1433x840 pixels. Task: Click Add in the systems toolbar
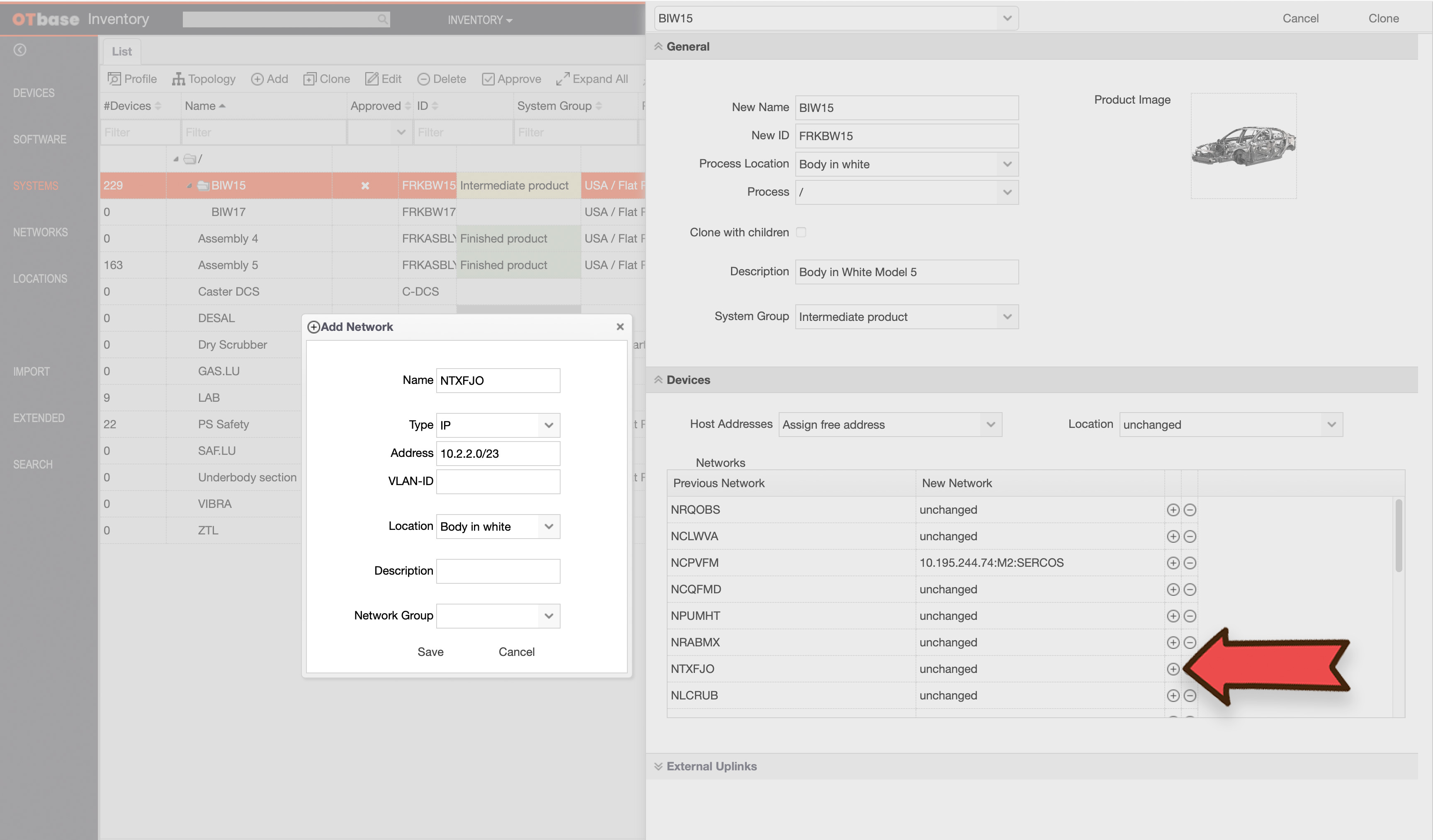tap(270, 79)
